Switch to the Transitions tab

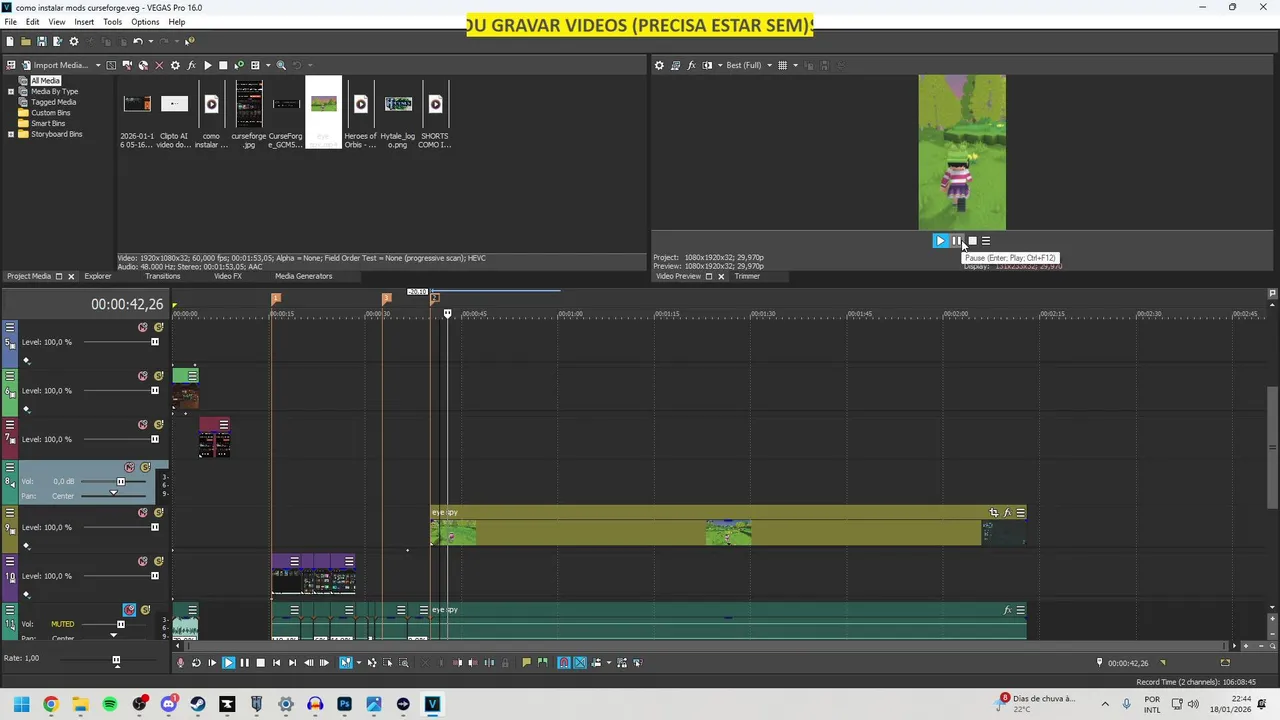point(162,276)
